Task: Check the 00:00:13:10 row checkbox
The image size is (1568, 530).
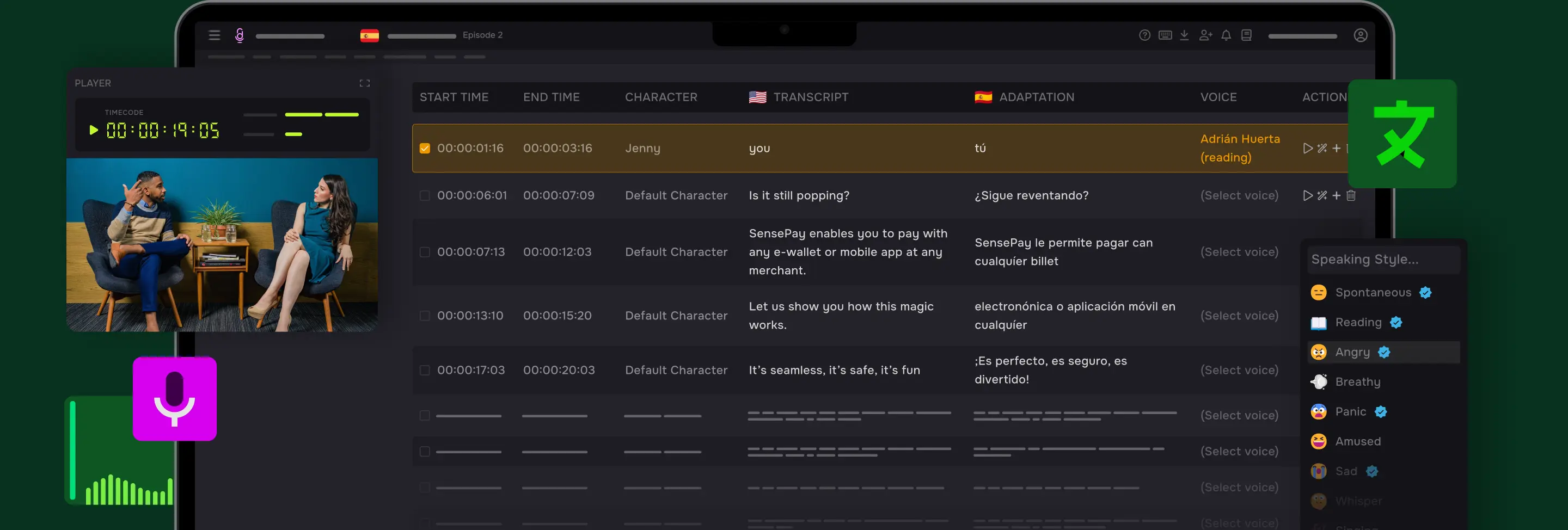Action: (x=425, y=316)
